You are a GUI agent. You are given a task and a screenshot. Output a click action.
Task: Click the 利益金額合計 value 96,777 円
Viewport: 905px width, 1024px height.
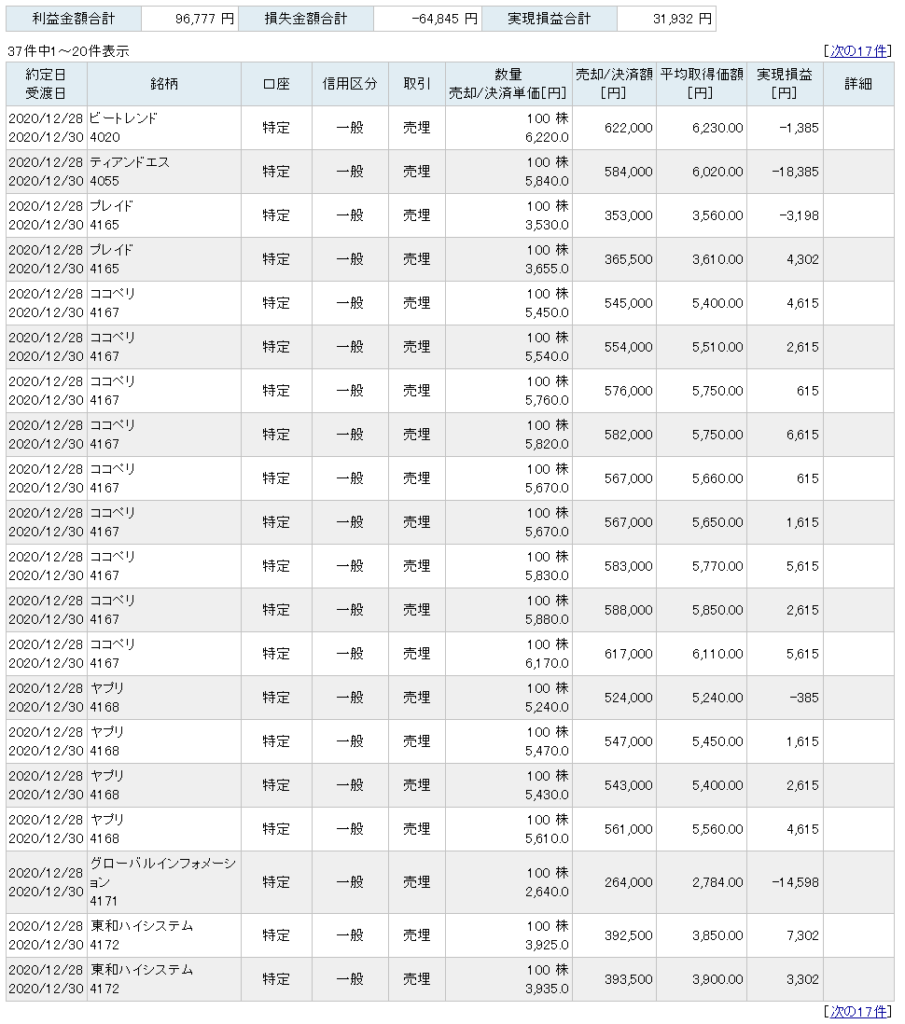pyautogui.click(x=191, y=19)
